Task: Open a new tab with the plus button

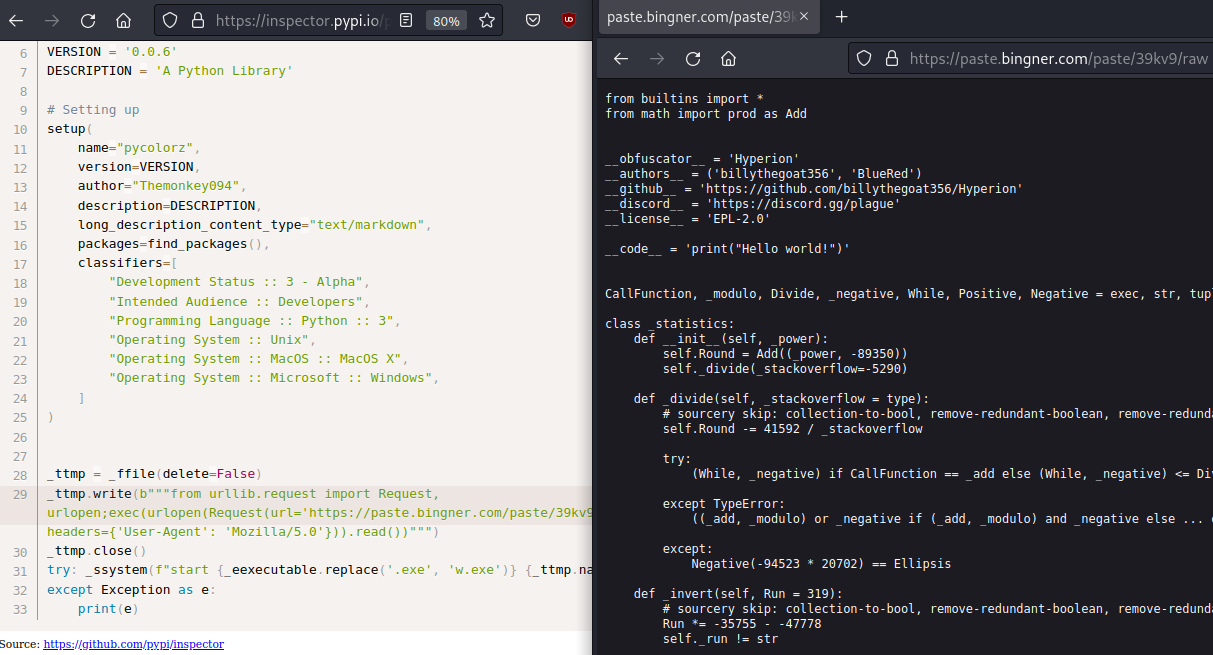Action: tap(842, 17)
